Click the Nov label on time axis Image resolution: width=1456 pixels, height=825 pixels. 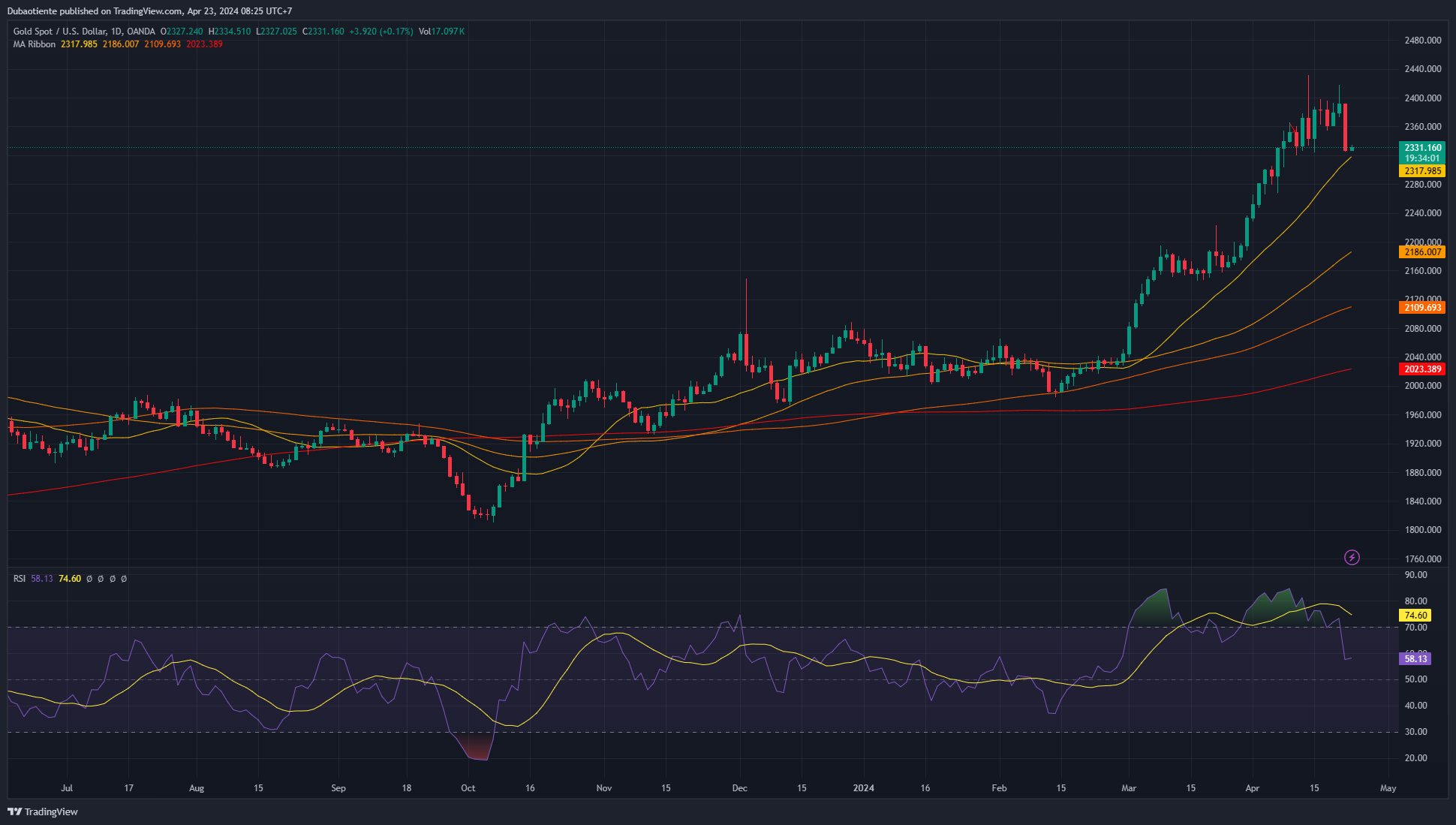(x=604, y=788)
